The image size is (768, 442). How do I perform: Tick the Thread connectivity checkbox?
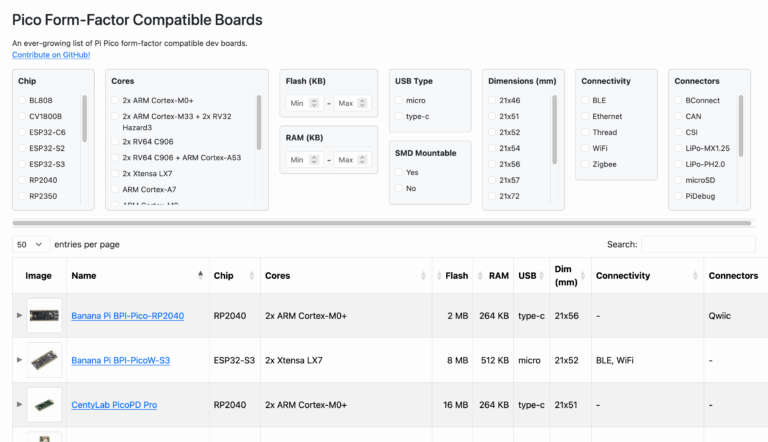585,132
